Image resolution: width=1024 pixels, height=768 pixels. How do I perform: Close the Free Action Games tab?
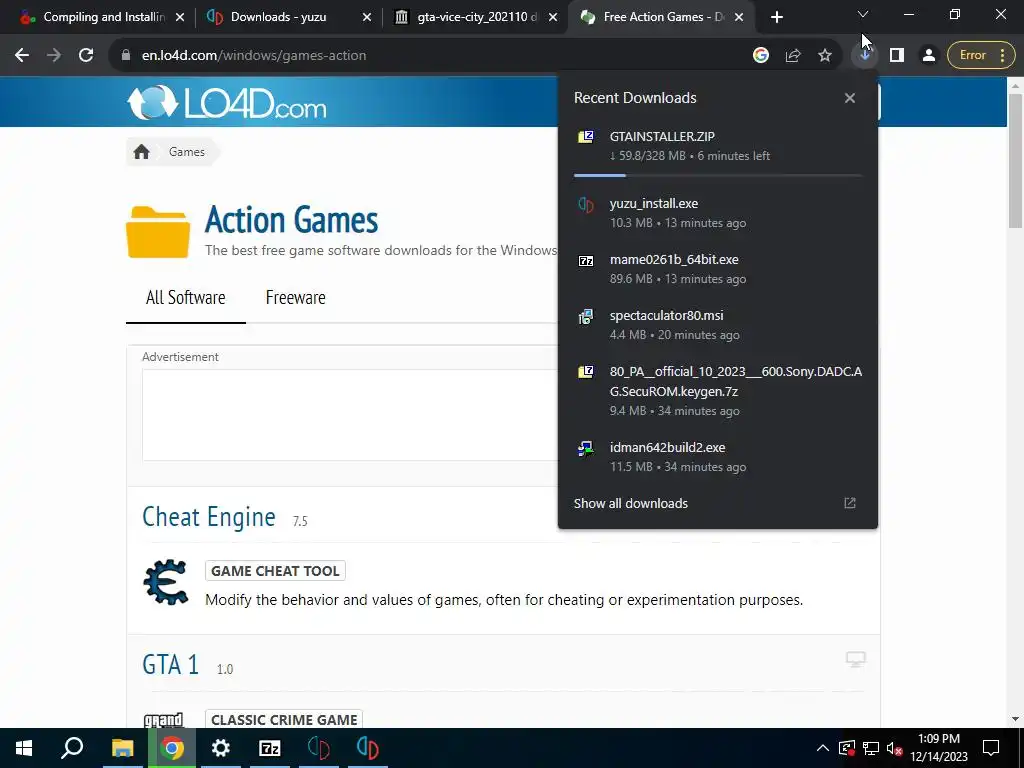[739, 17]
